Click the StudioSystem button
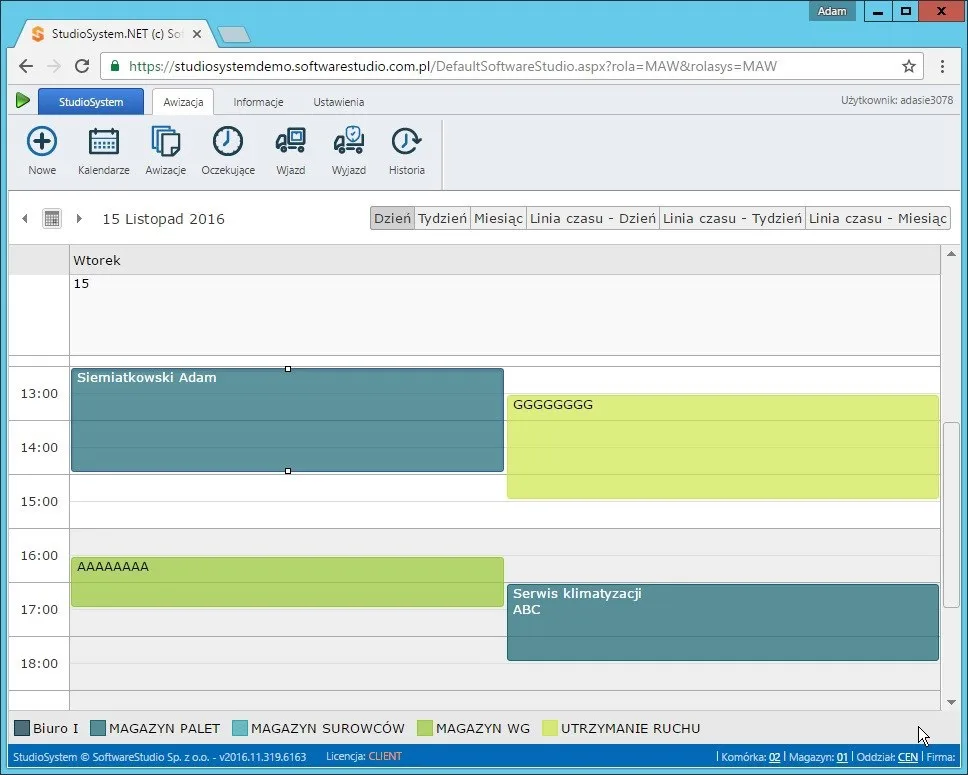Image resolution: width=968 pixels, height=775 pixels. pos(91,102)
